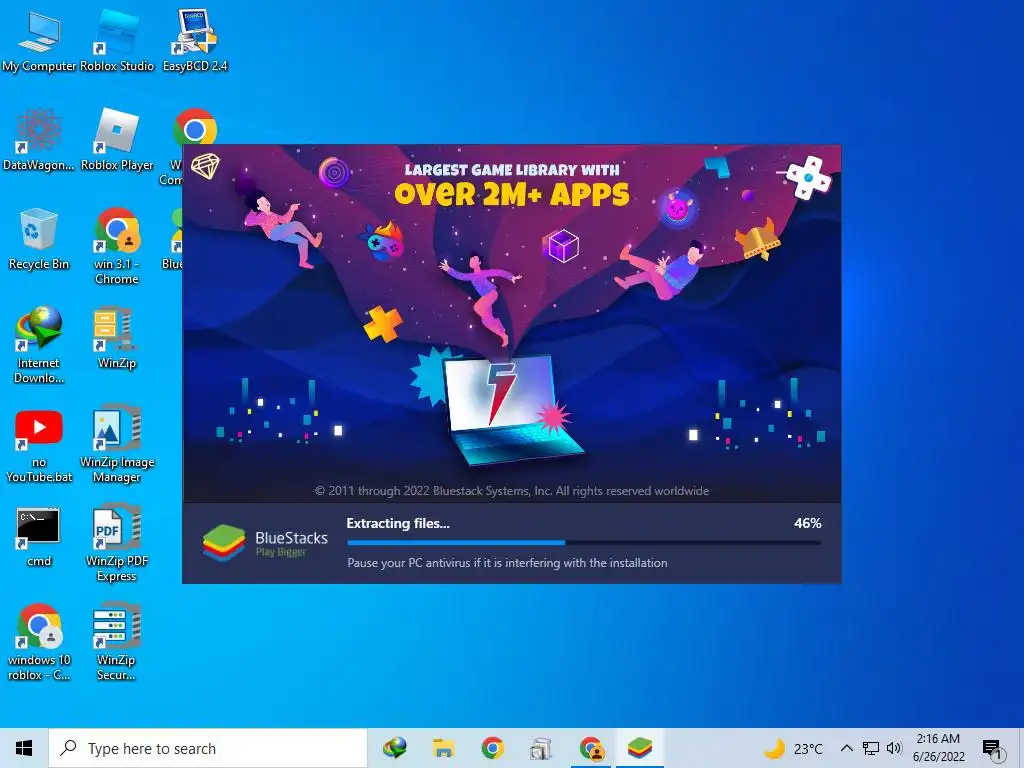The height and width of the screenshot is (768, 1024).
Task: Open Internet Download Manager desktop shortcut
Action: [39, 345]
